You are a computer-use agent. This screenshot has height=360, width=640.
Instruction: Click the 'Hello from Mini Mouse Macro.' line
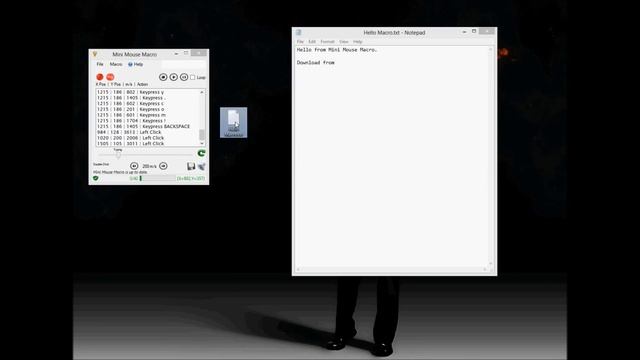pyautogui.click(x=337, y=50)
